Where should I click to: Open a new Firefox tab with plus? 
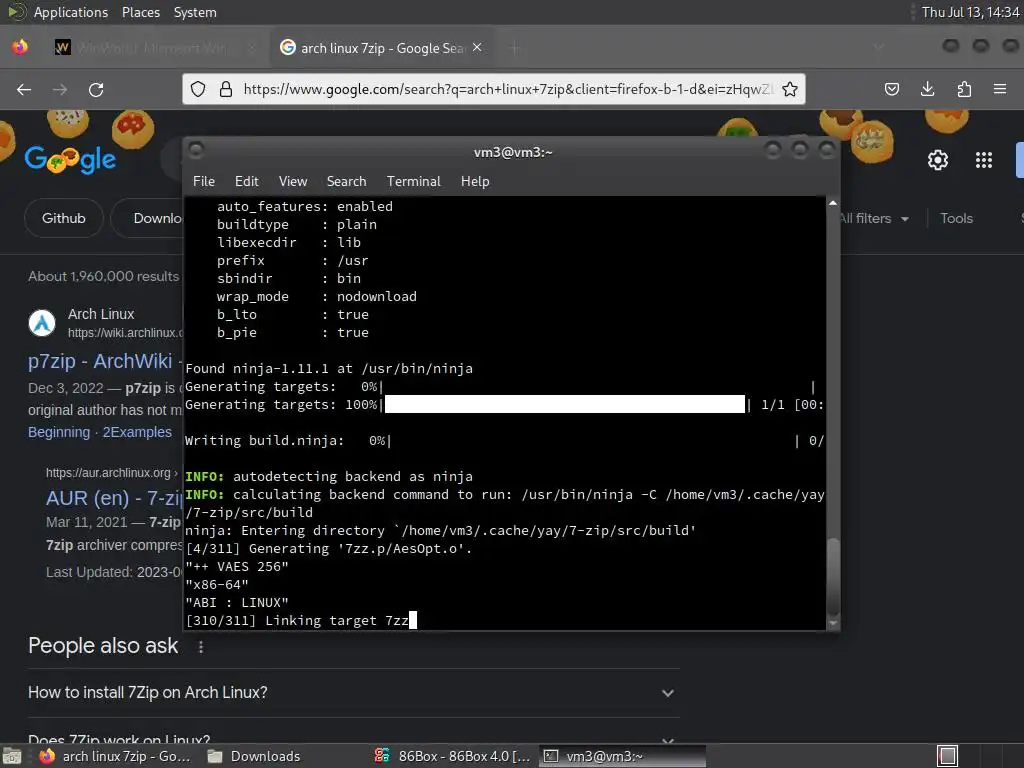pos(515,48)
